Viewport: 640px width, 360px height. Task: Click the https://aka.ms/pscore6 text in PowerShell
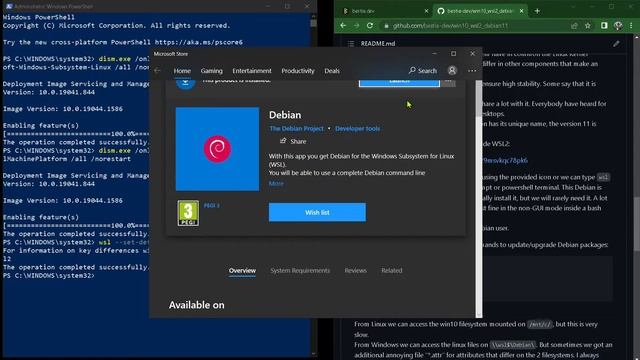click(x=199, y=42)
